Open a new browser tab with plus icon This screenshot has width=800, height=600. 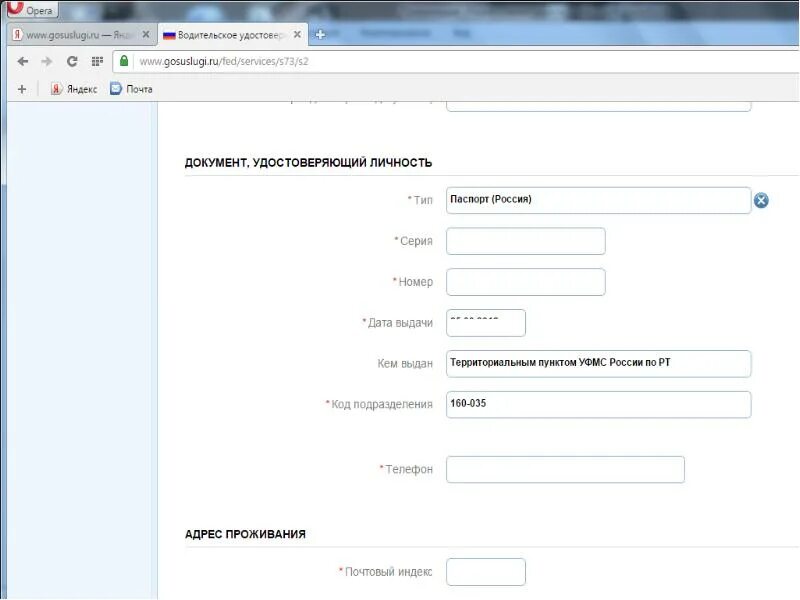tap(320, 35)
